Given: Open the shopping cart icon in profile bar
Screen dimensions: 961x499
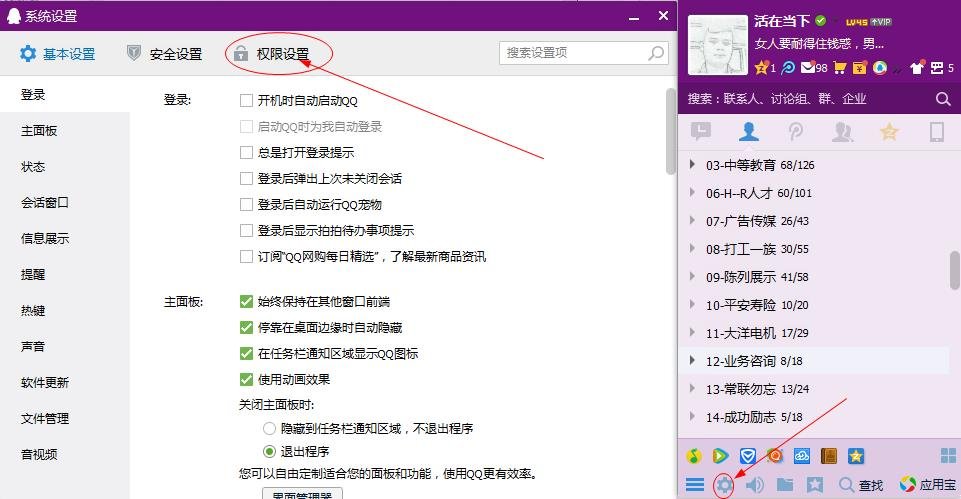Looking at the screenshot, I should click(840, 67).
